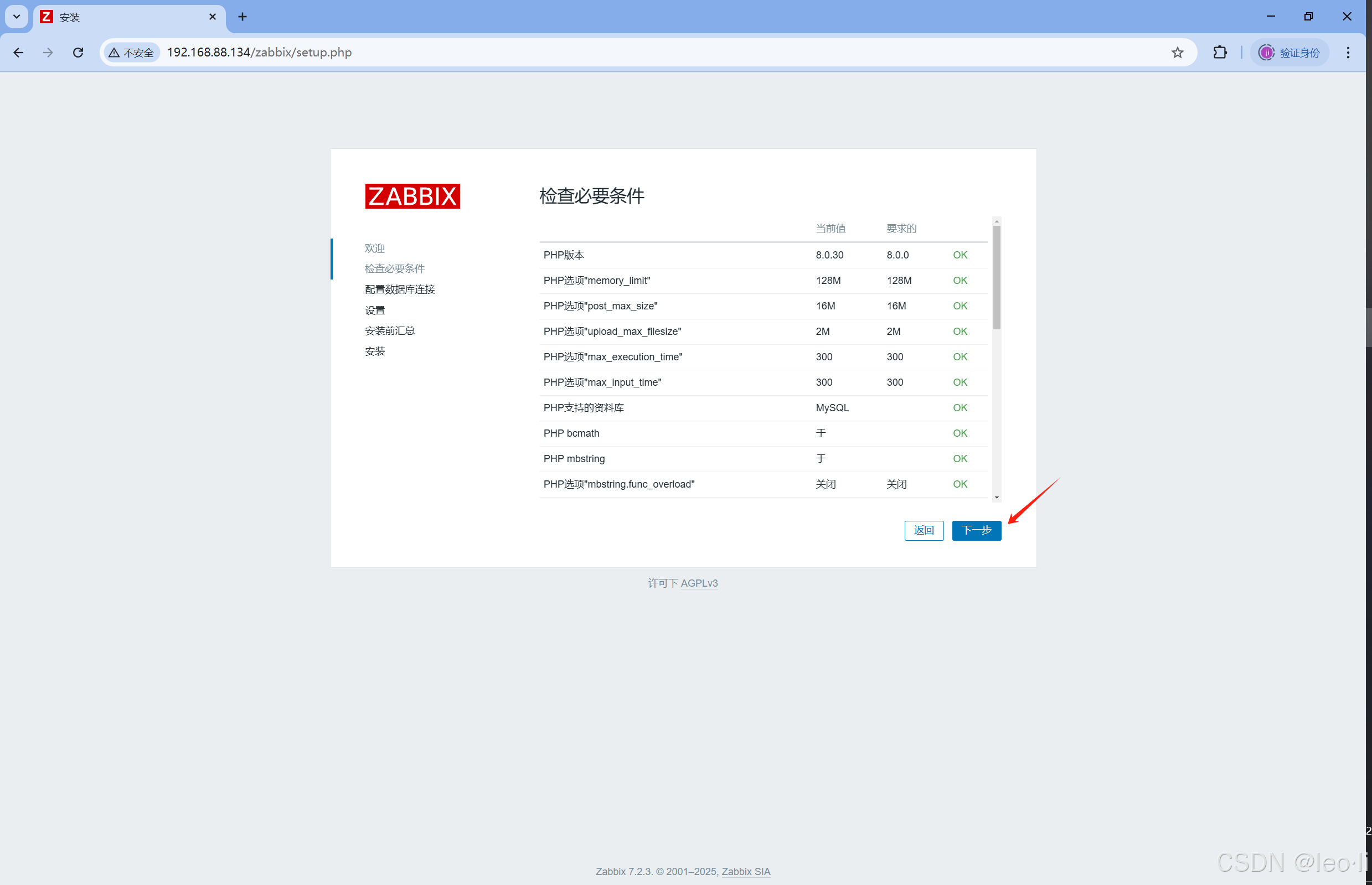Click the browser back arrow icon
1372x885 pixels.
point(18,52)
